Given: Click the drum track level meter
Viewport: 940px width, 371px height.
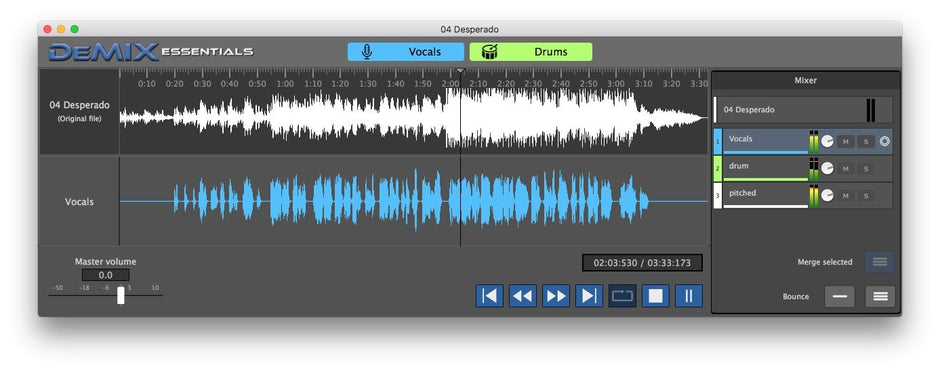Looking at the screenshot, I should click(x=814, y=168).
